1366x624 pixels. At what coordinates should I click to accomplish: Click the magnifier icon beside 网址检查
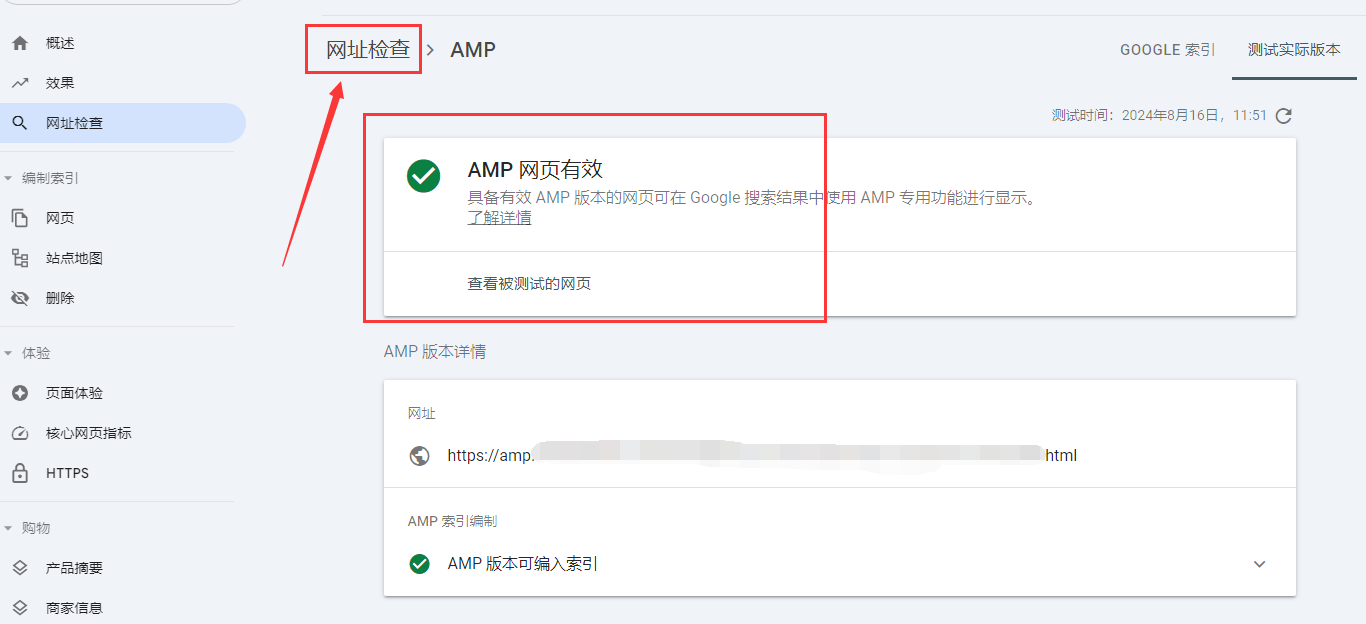click(x=19, y=123)
